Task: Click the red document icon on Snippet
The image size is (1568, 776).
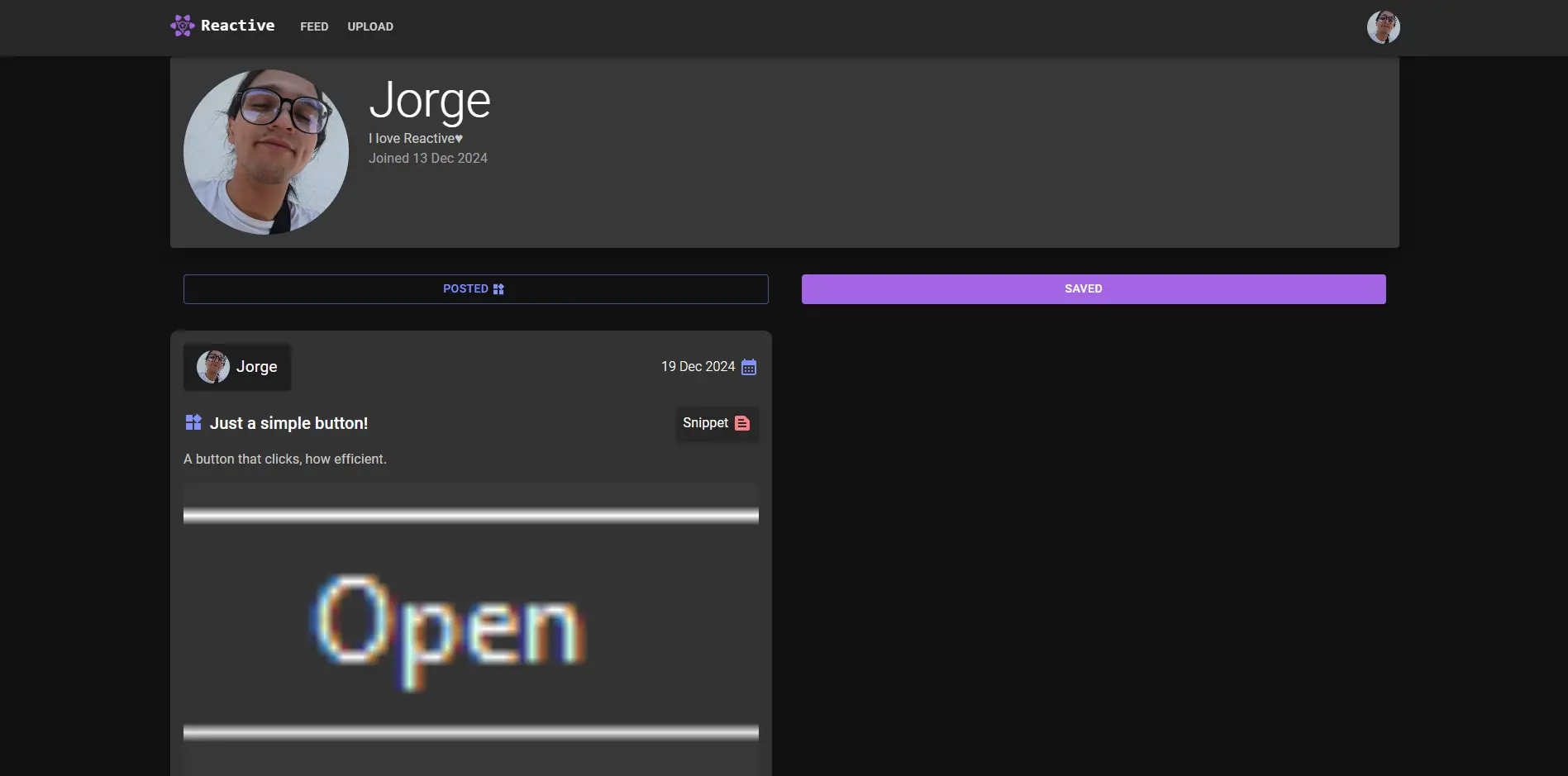Action: point(742,423)
